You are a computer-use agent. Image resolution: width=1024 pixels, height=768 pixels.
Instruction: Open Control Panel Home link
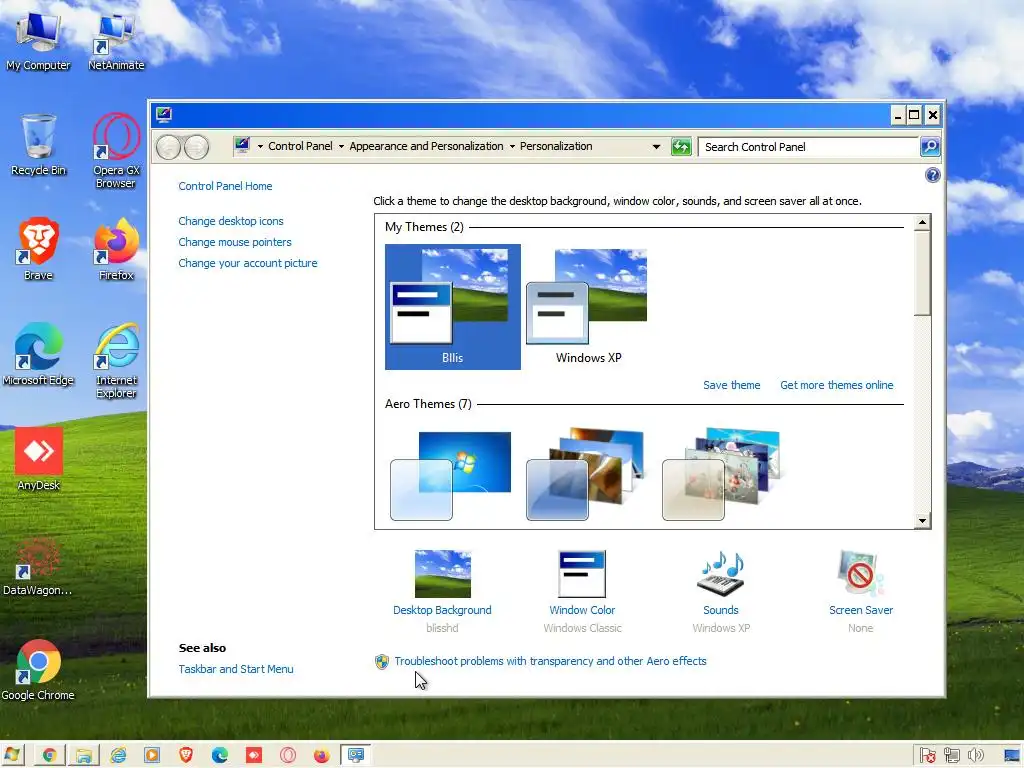tap(225, 186)
